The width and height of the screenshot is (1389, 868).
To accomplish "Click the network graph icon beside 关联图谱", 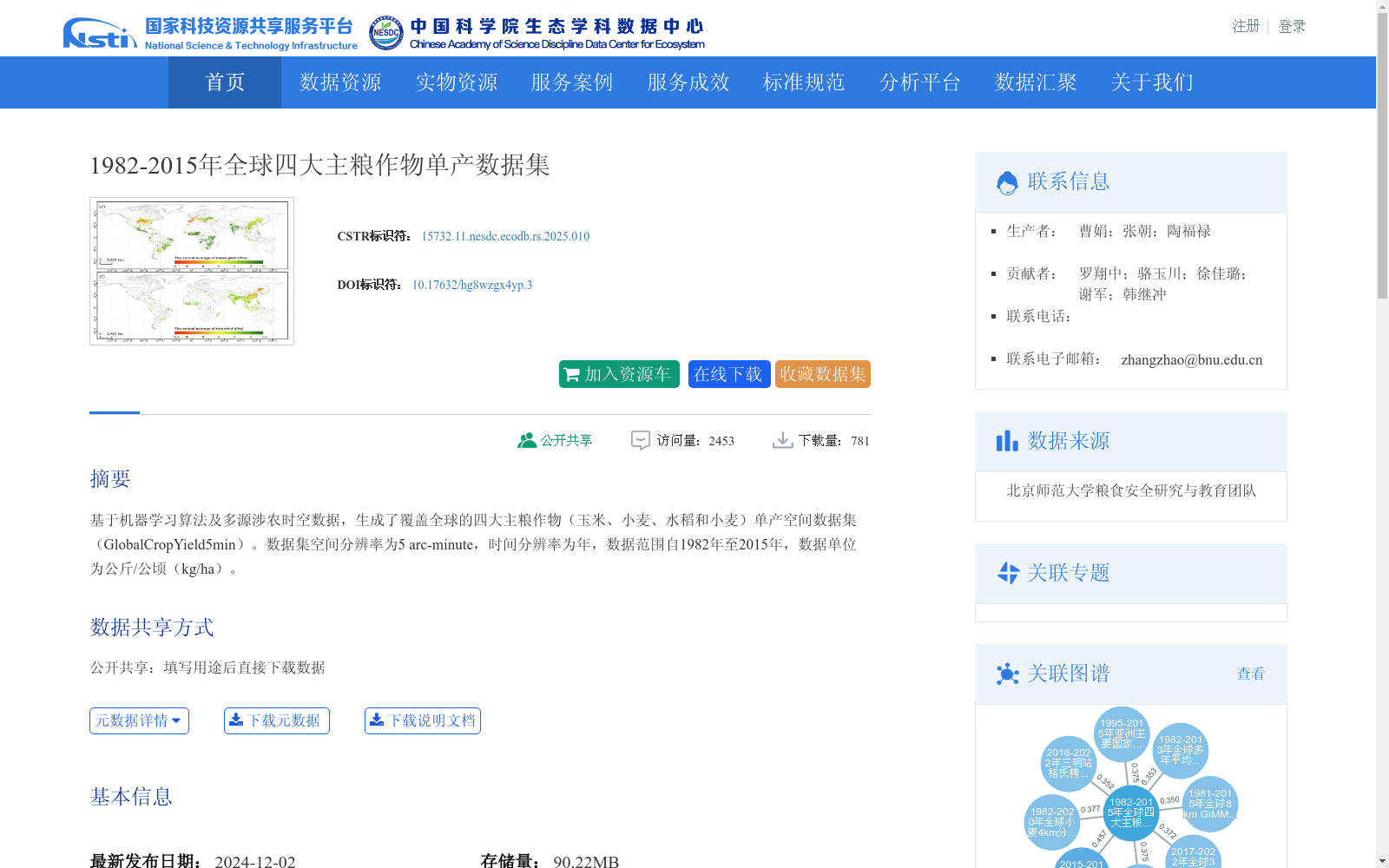I will [x=1008, y=674].
